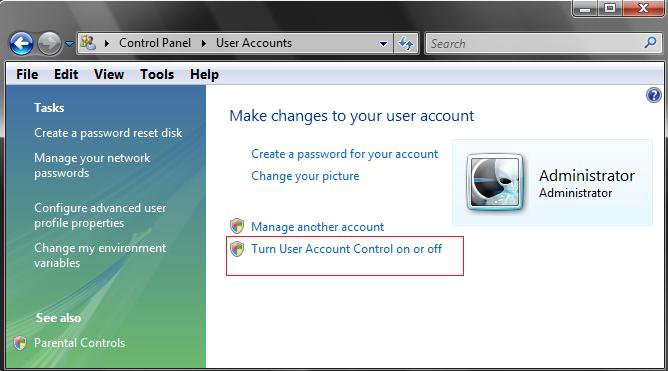The width and height of the screenshot is (668, 371).
Task: Open the Tools menu
Action: click(x=157, y=75)
